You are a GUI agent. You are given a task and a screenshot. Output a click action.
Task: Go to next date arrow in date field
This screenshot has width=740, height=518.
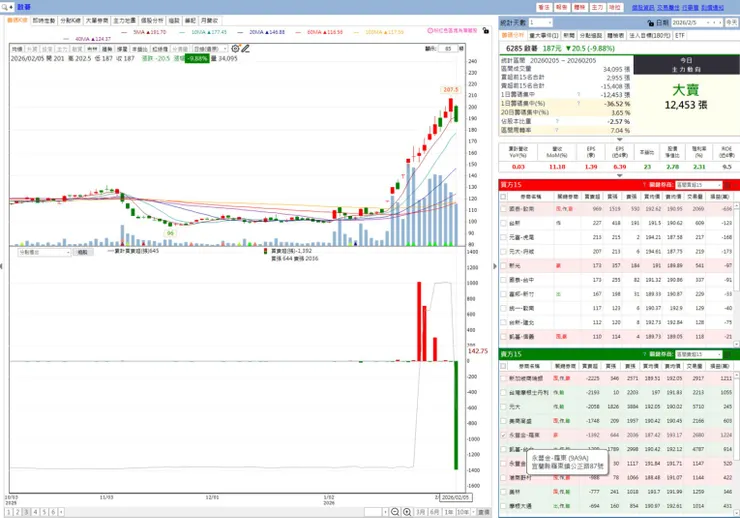click(720, 23)
